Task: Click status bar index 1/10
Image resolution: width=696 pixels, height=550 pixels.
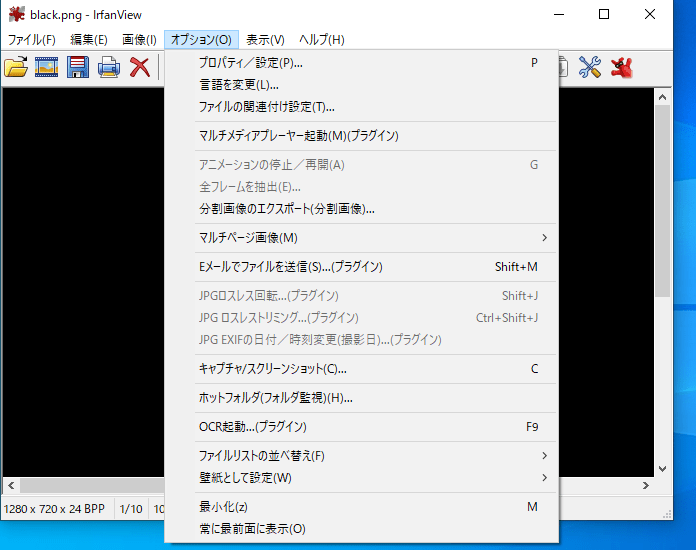Action: [x=131, y=509]
